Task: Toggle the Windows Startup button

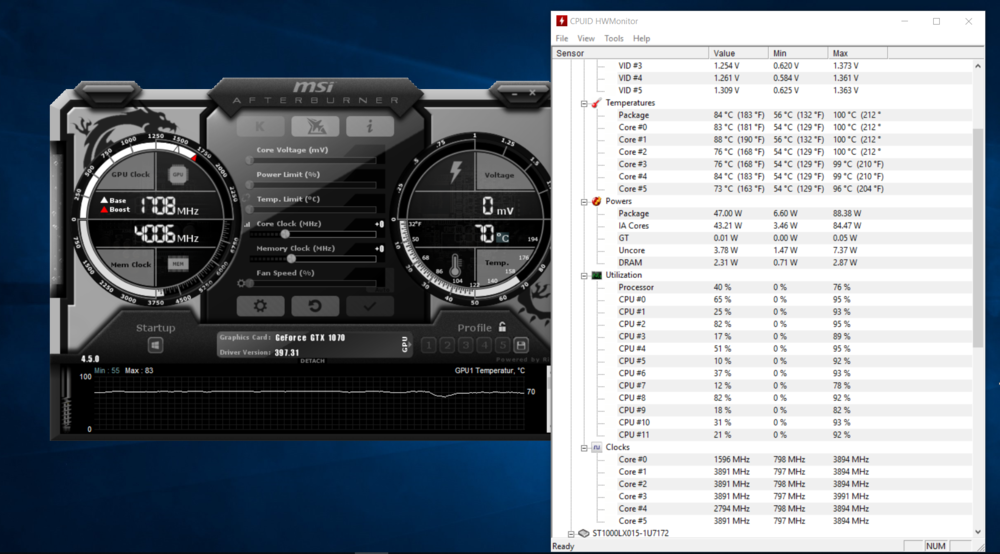Action: [156, 345]
